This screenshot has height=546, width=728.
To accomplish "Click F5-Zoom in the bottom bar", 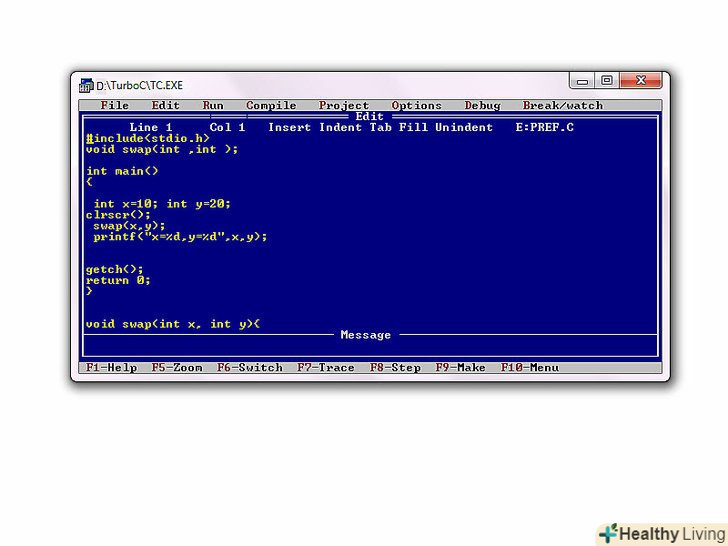I will click(x=177, y=368).
